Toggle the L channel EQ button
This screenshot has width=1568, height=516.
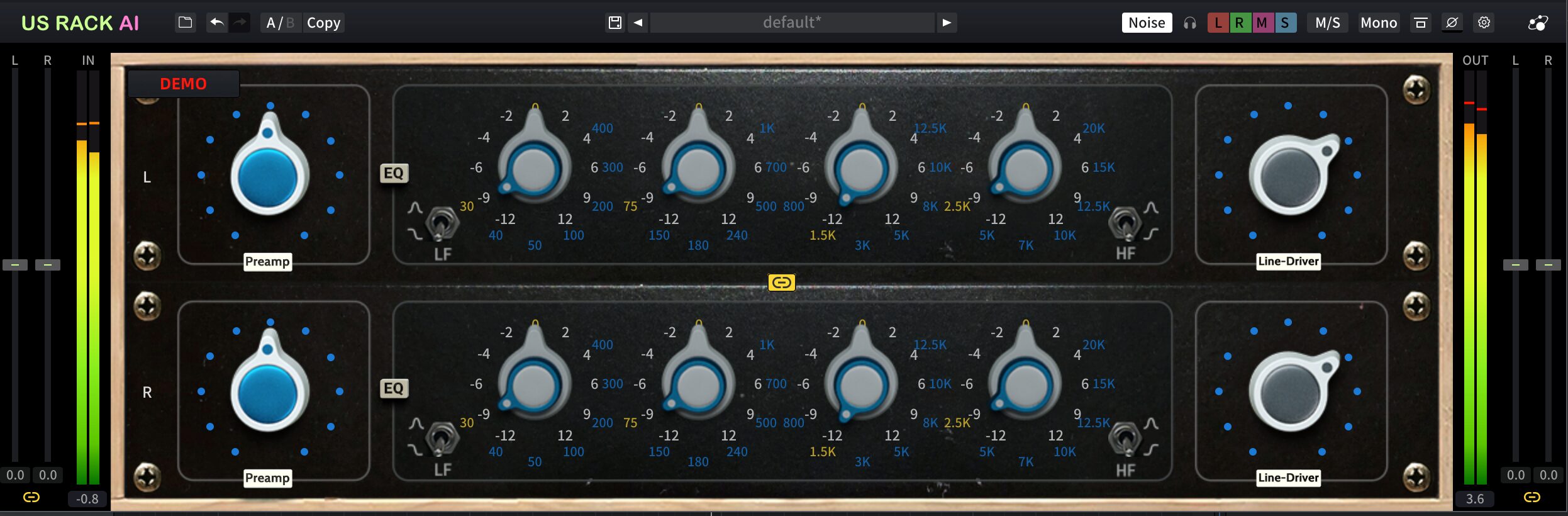[394, 173]
